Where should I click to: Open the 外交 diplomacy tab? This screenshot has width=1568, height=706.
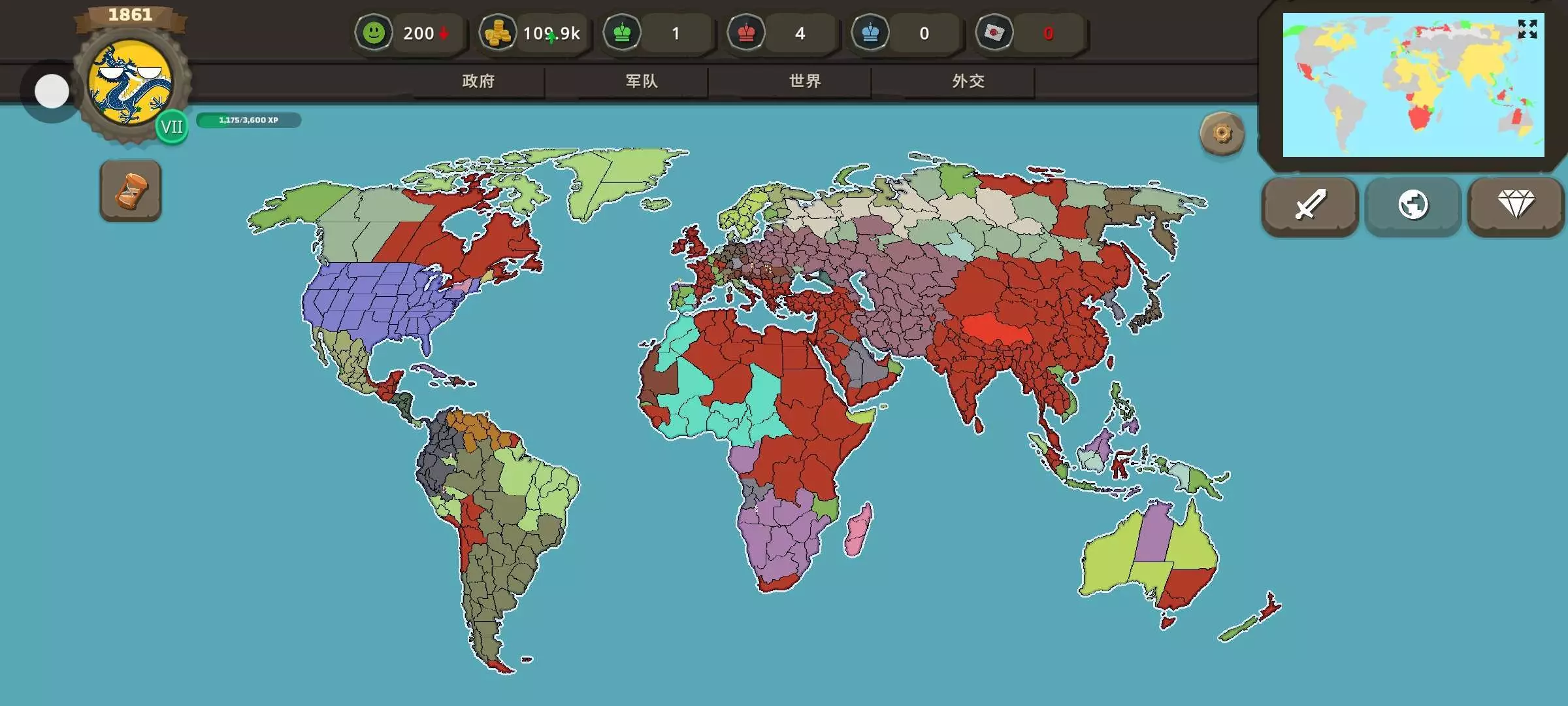coord(968,81)
